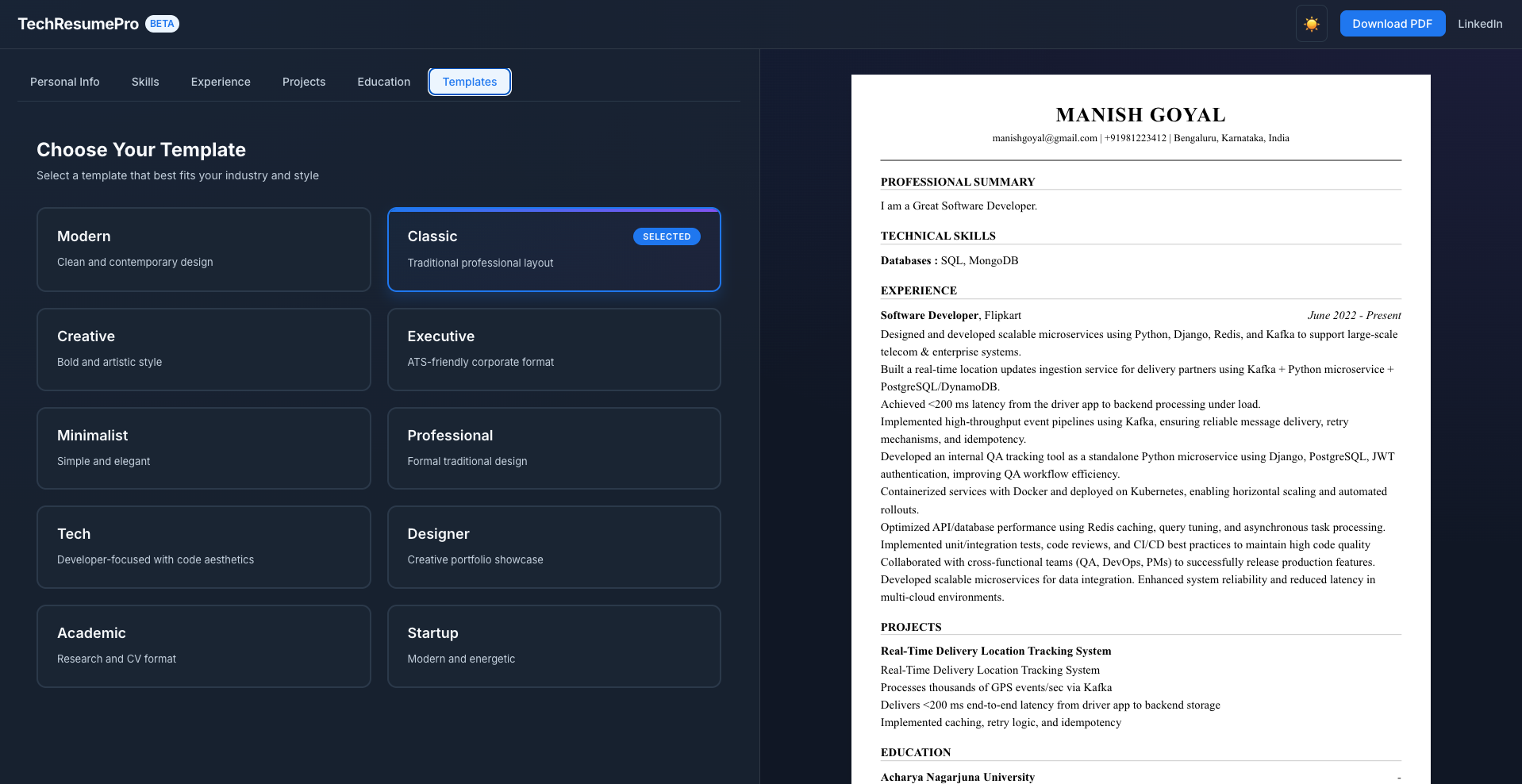This screenshot has height=784, width=1522.
Task: Click 'Achieved <200 ms latency' experience line
Action: pos(1070,404)
